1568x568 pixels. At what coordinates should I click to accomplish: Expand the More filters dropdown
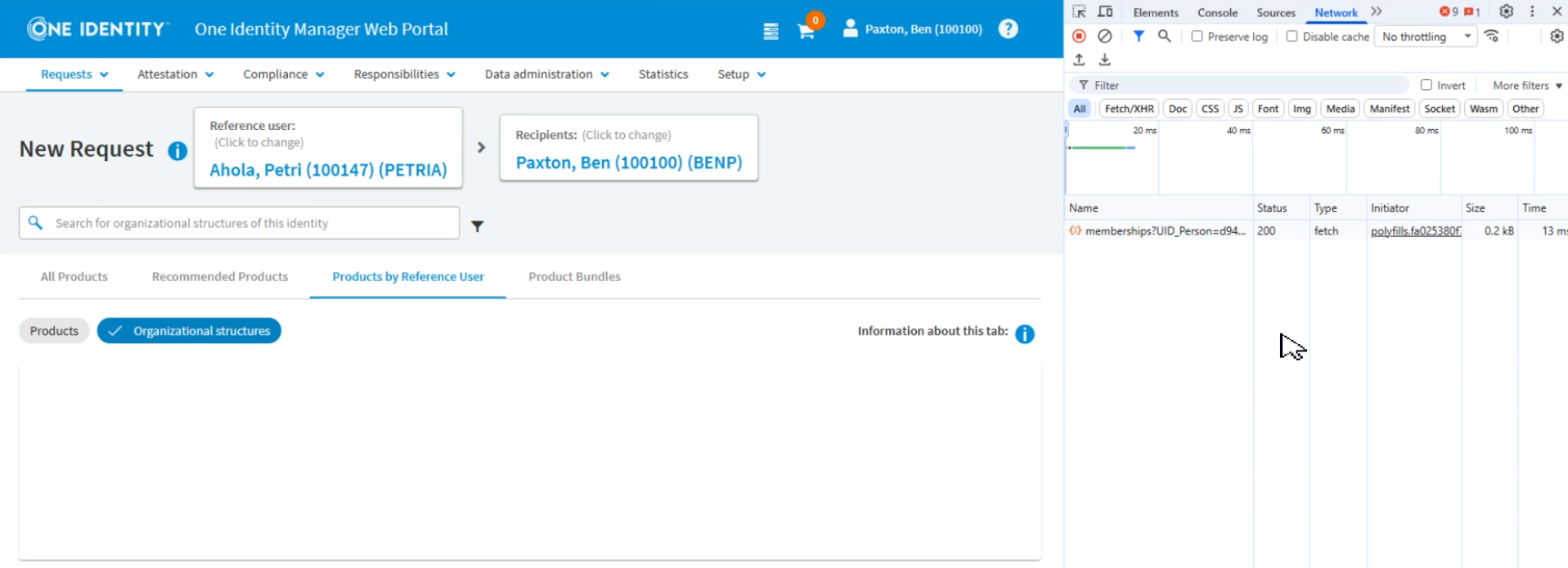[x=1526, y=85]
